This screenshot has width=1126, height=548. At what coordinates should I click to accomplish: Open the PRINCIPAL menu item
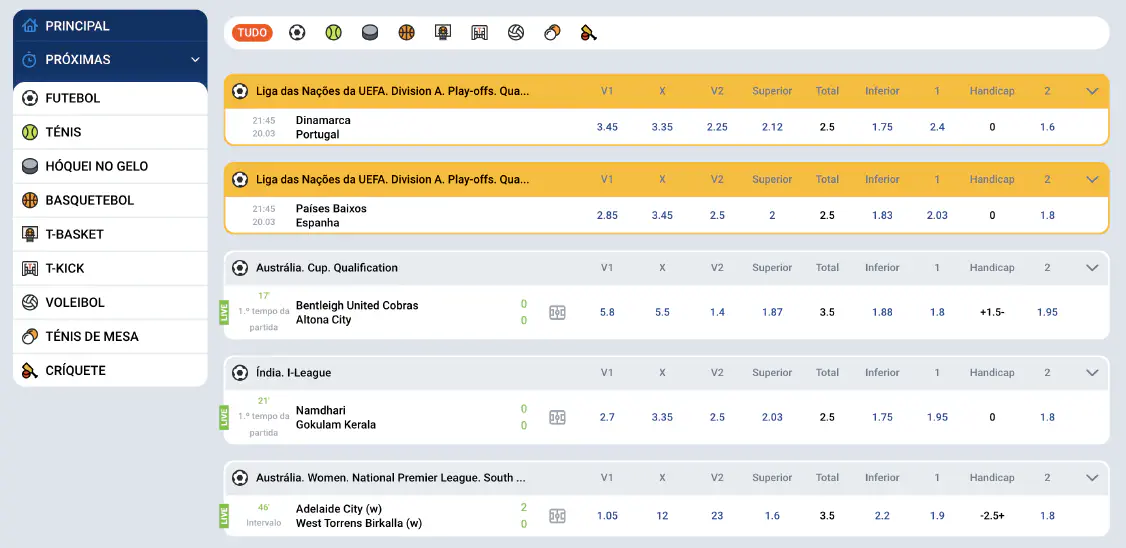(78, 26)
